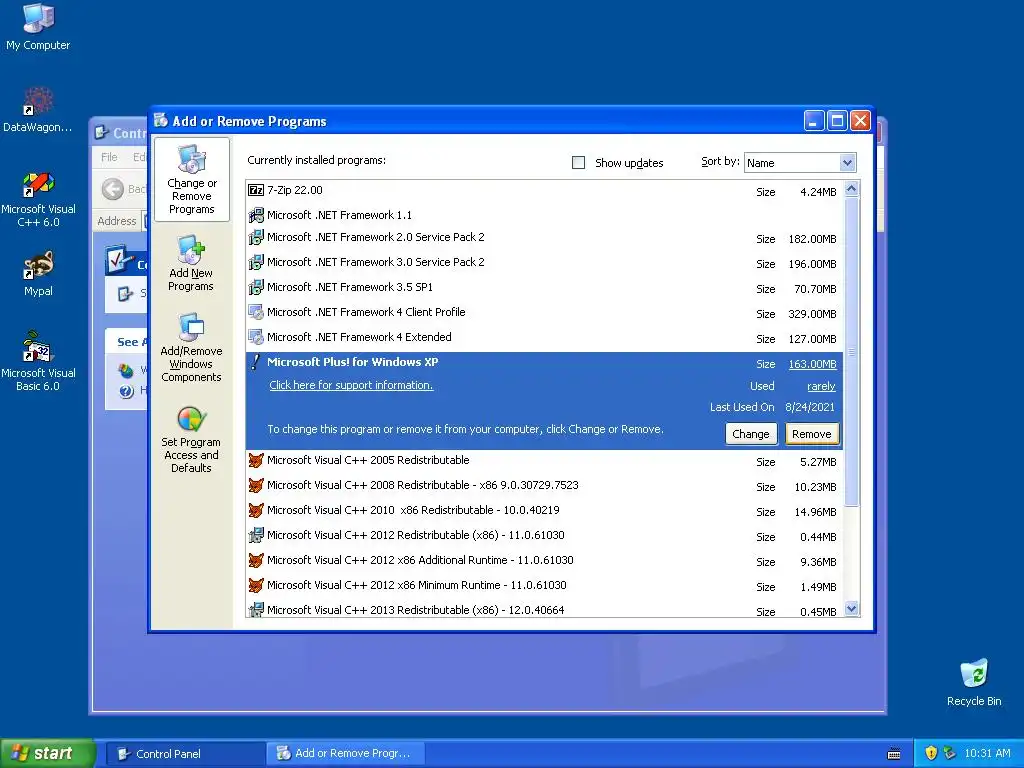Screen dimensions: 1024x768
Task: Open the Click here for support information link
Action: pyautogui.click(x=351, y=385)
